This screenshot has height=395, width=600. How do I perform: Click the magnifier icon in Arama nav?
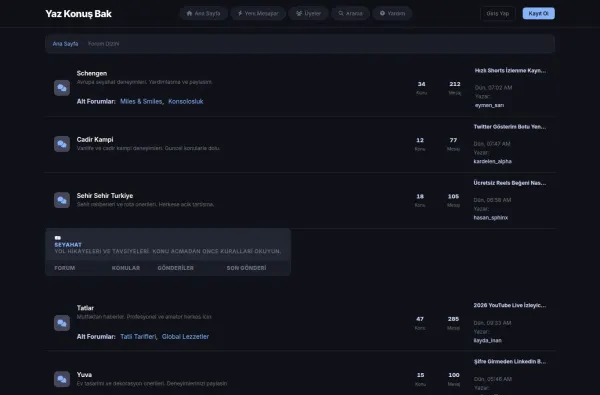(341, 13)
